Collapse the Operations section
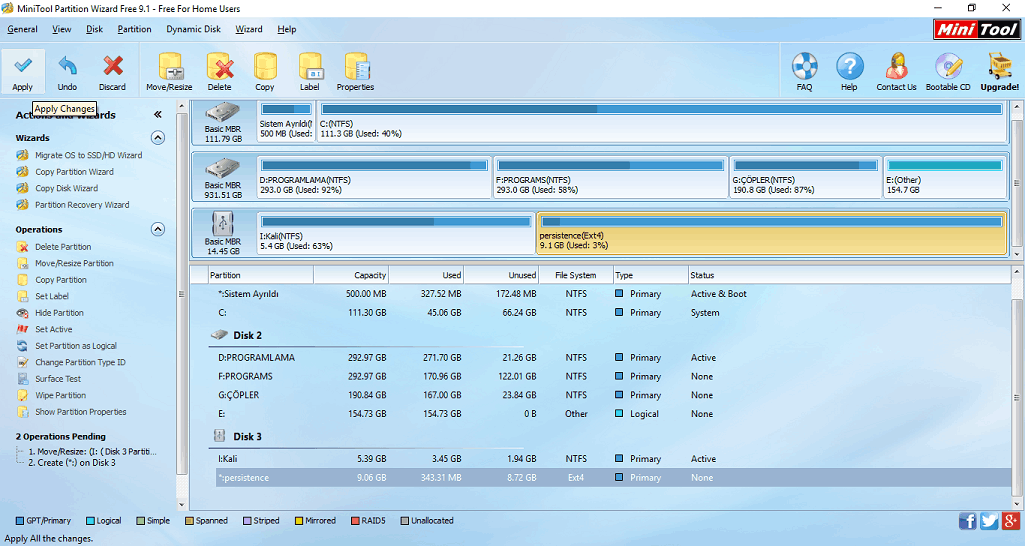 coord(158,230)
